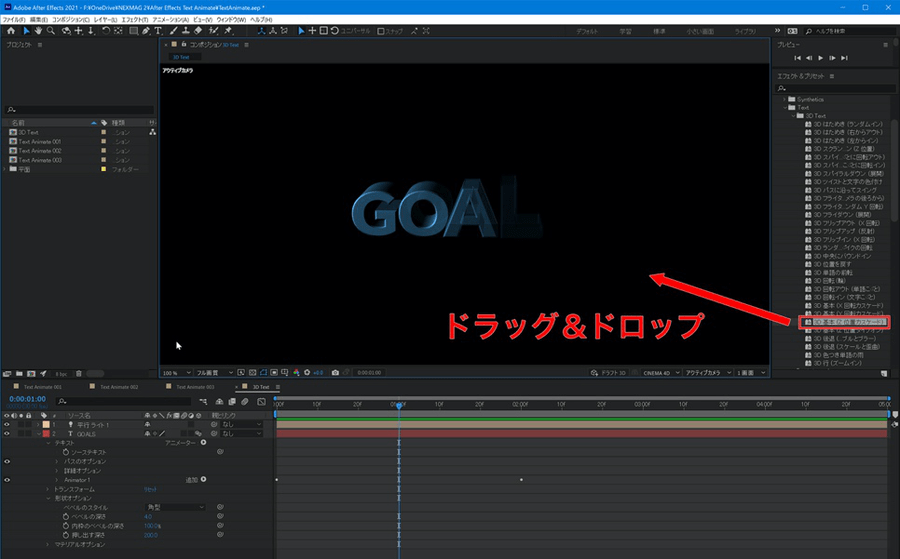This screenshot has height=559, width=900.
Task: Toggle visibility of パスのオプション
Action: (x=7, y=461)
